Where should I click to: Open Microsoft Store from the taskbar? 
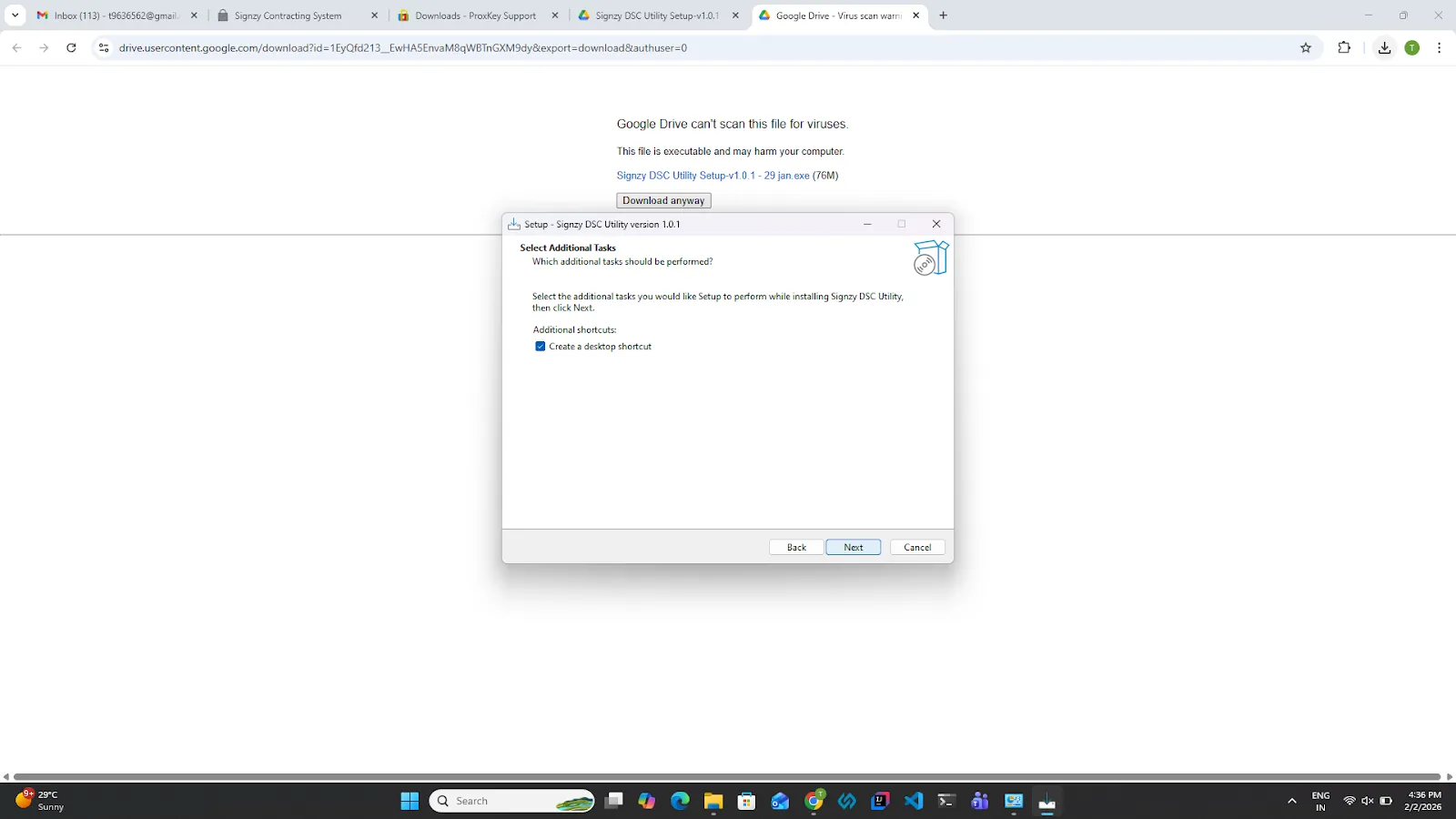(x=746, y=801)
